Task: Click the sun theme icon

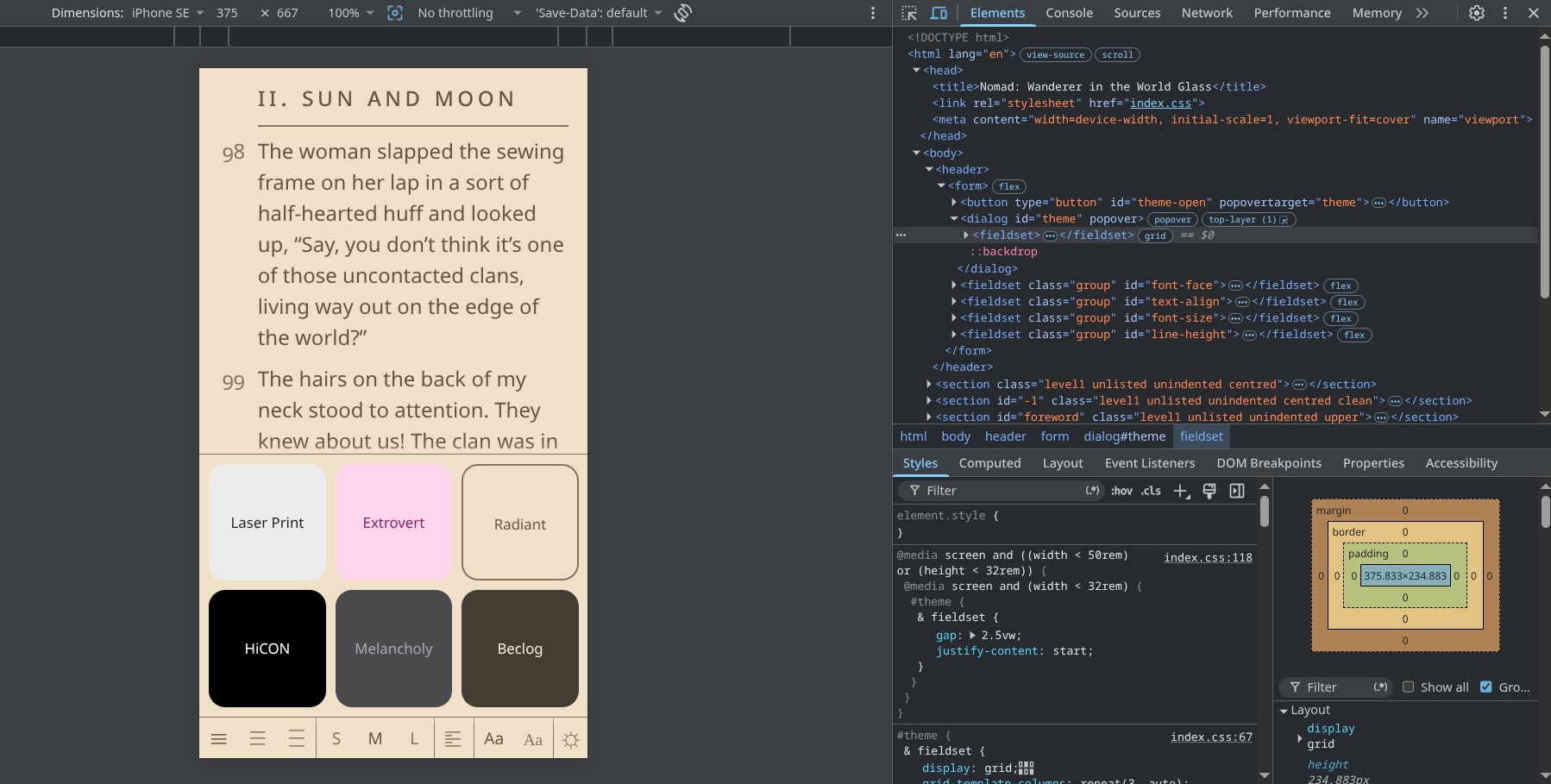Action: click(x=570, y=739)
